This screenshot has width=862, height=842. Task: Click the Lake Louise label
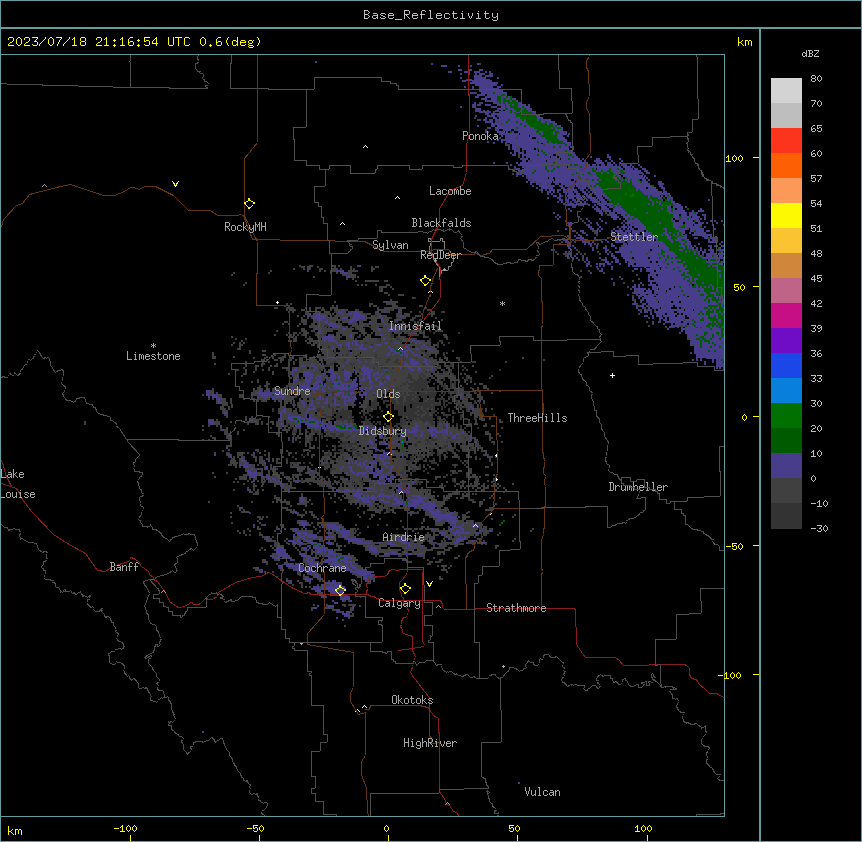pos(16,484)
